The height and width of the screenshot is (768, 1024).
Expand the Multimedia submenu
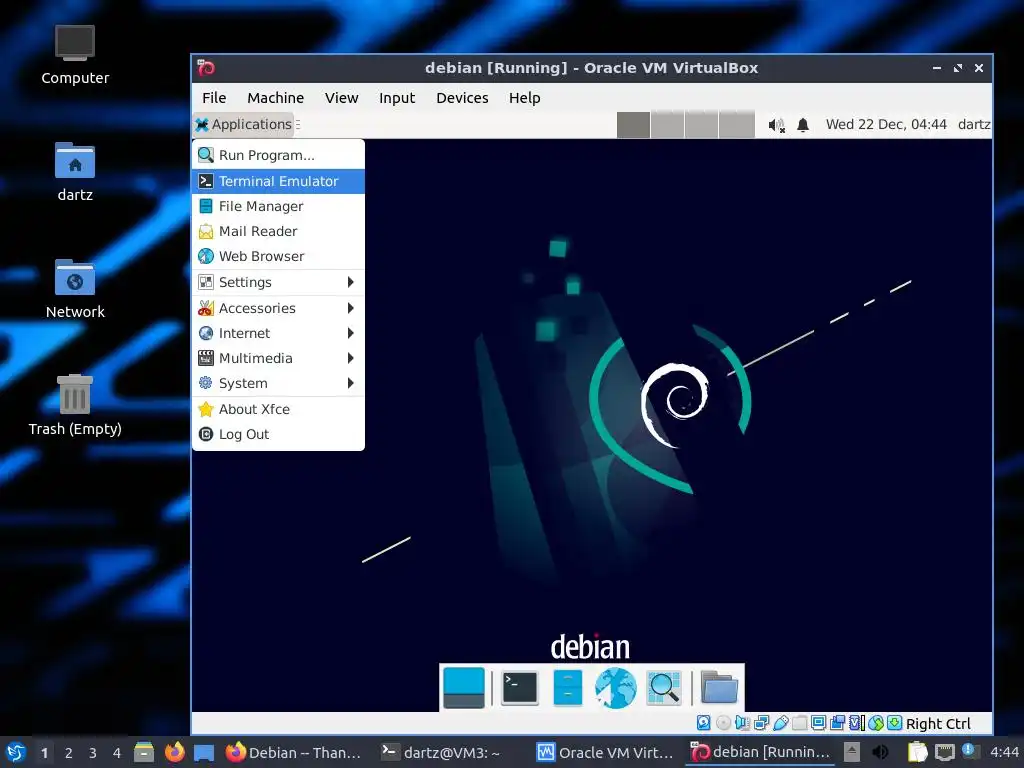pos(278,358)
